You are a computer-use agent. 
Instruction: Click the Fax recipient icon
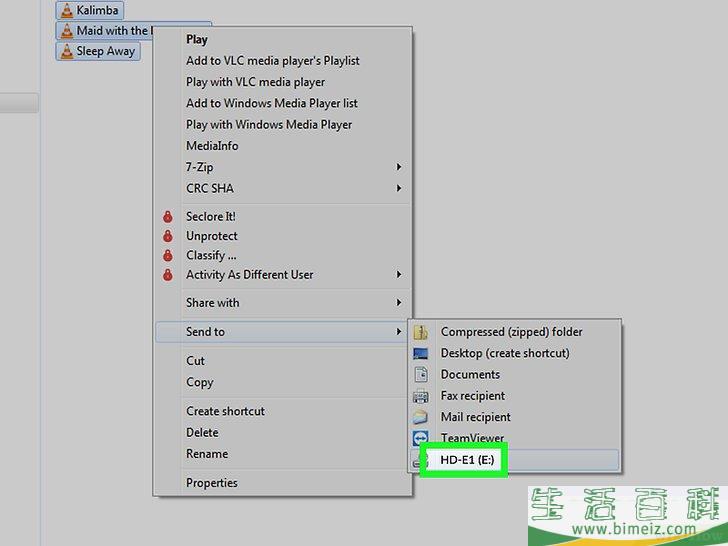(x=422, y=396)
